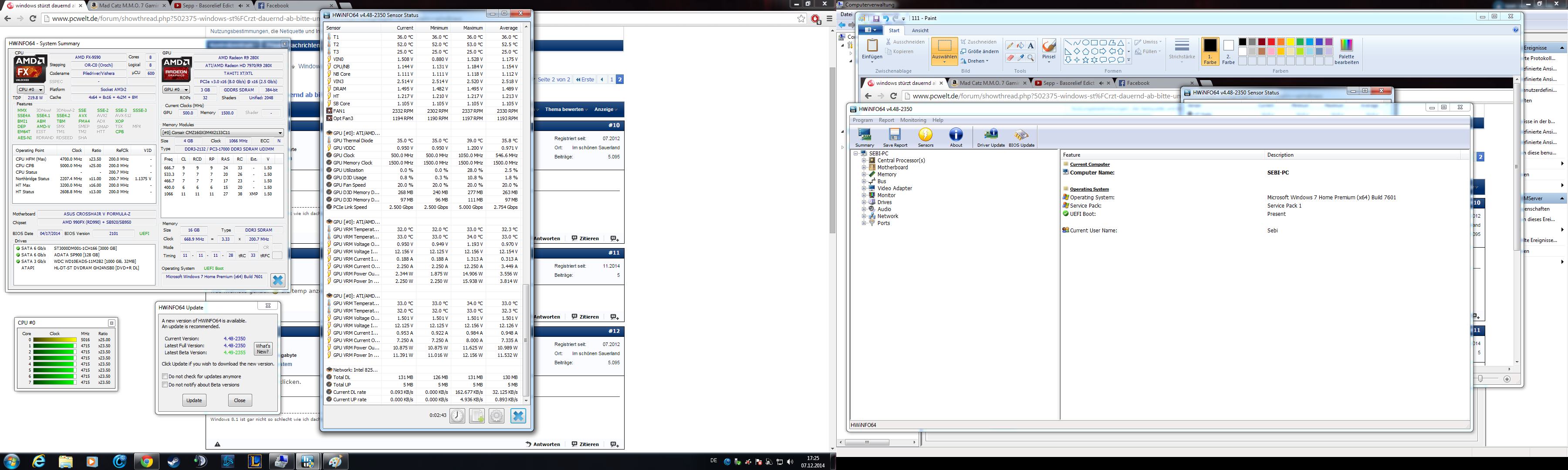Select the Color picker tool in Paint

tap(1020, 58)
